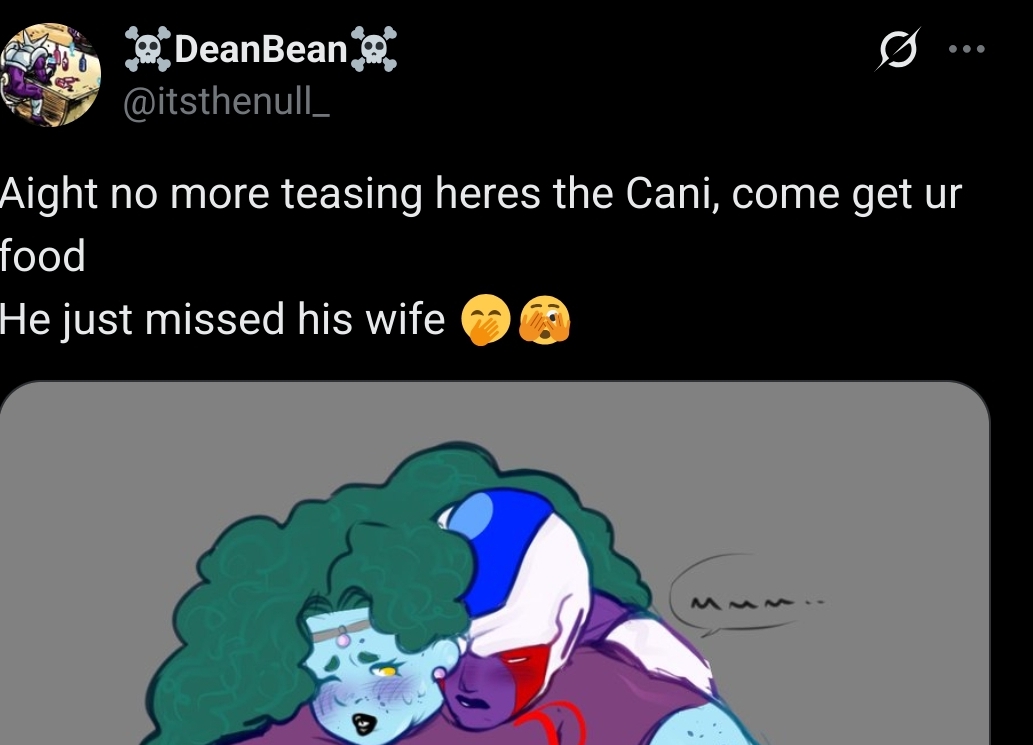This screenshot has height=745, width=1033.
Task: Open the @itsthenull_ handle link
Action: [226, 101]
